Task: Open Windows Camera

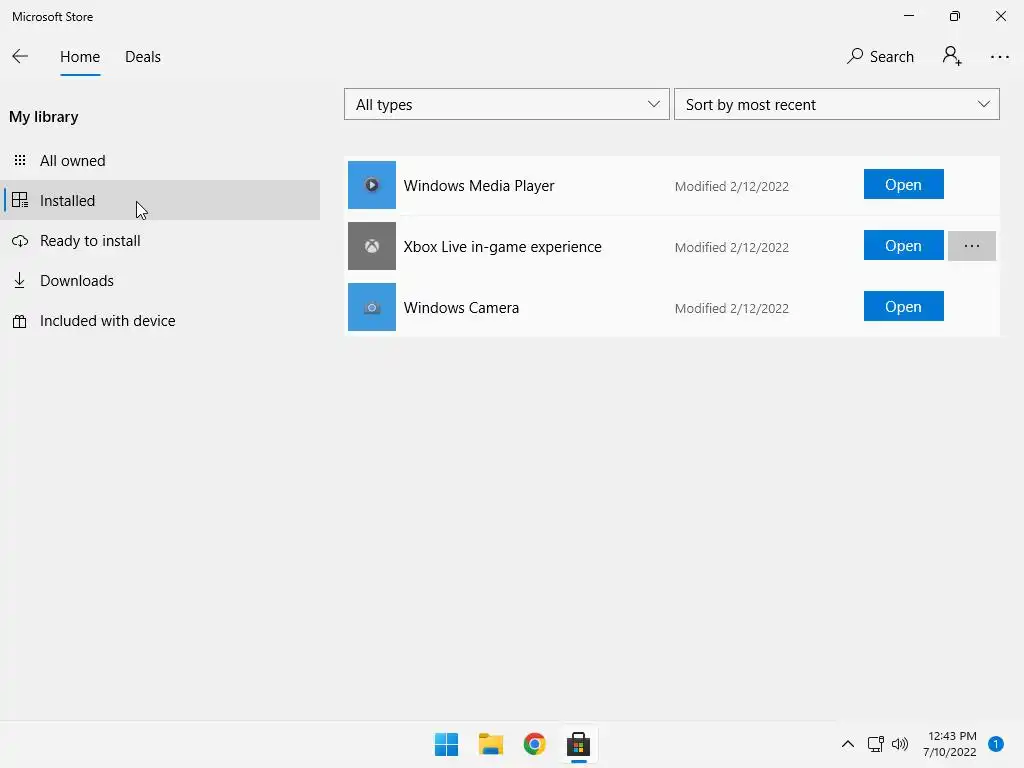Action: point(903,306)
